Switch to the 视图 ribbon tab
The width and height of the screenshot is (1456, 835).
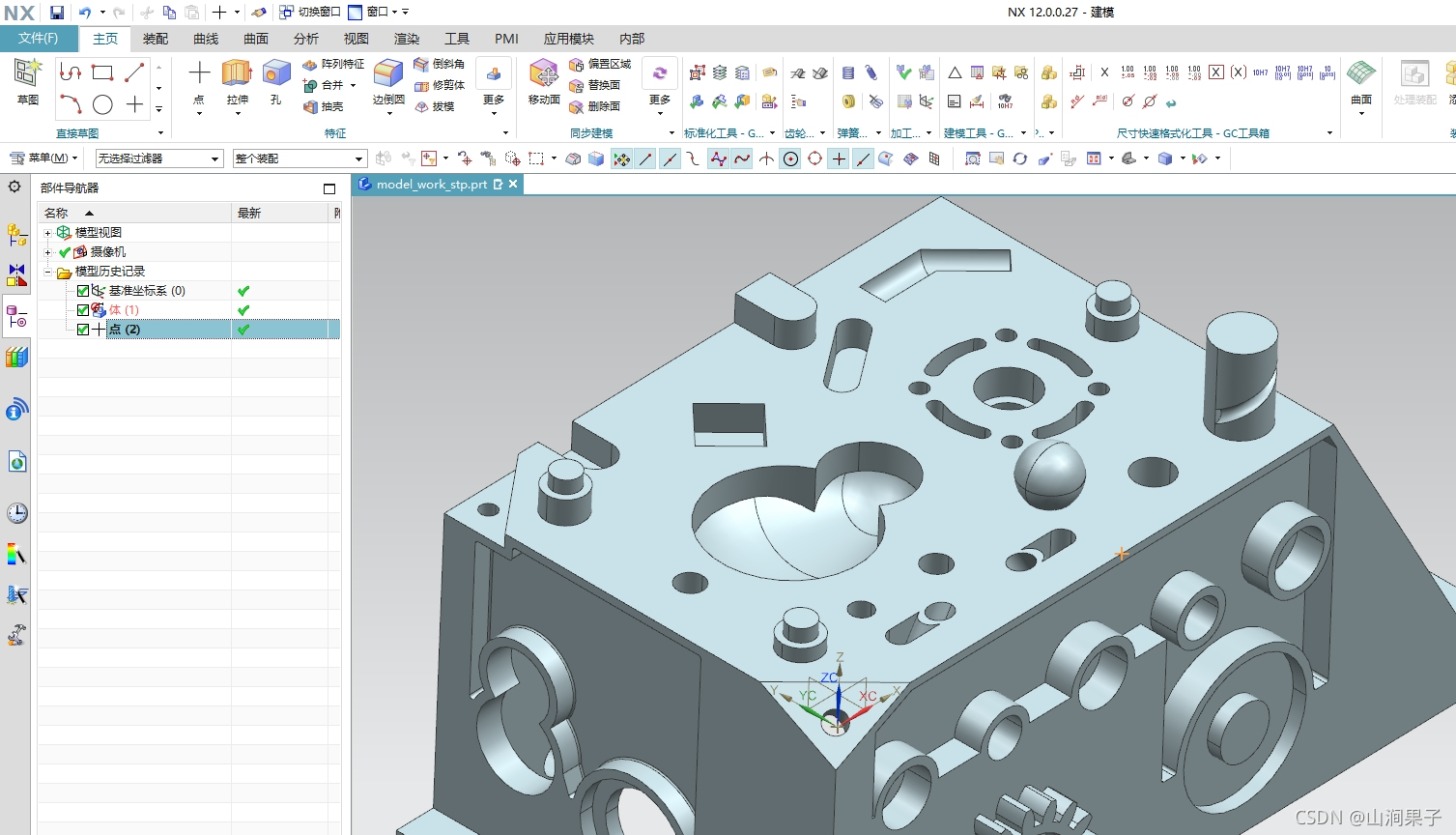pos(357,39)
